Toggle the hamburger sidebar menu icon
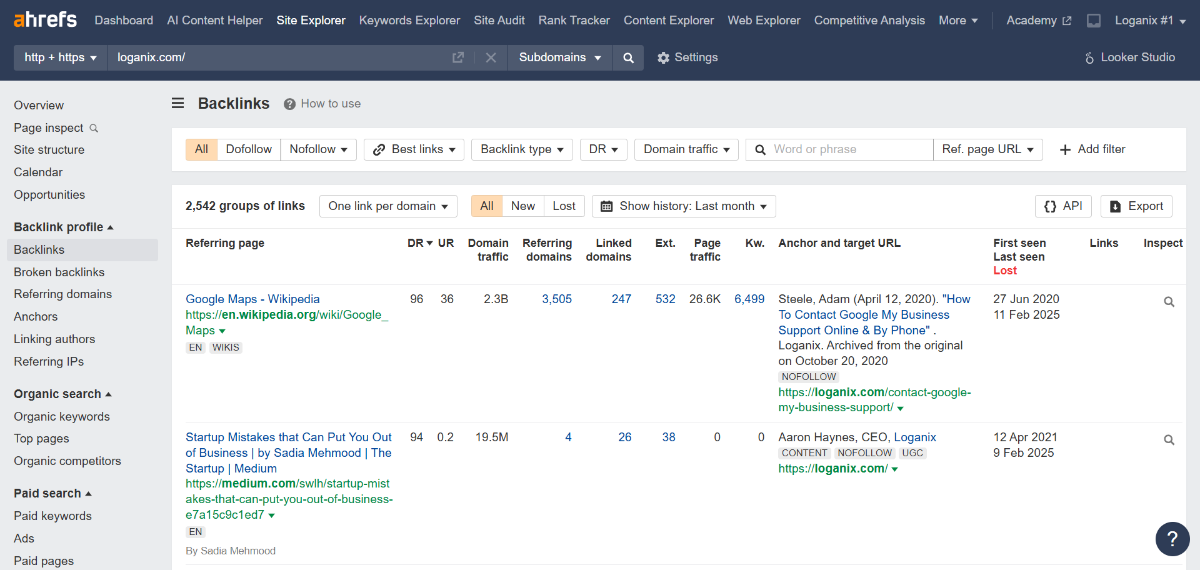The image size is (1200, 570). (178, 103)
